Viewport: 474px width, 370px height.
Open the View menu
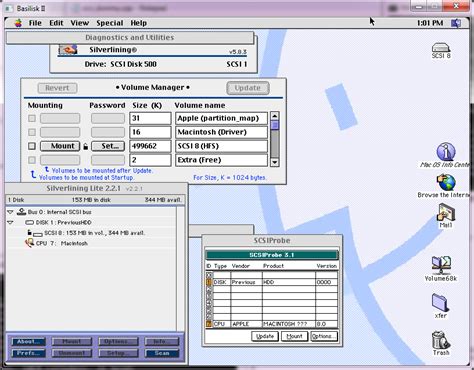[79, 23]
